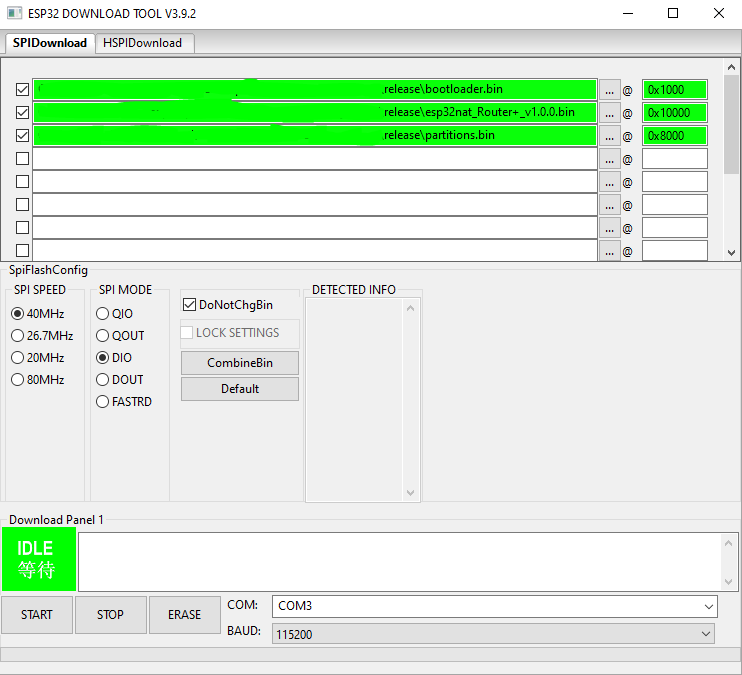Click the partitions.bin file path field

pyautogui.click(x=315, y=135)
